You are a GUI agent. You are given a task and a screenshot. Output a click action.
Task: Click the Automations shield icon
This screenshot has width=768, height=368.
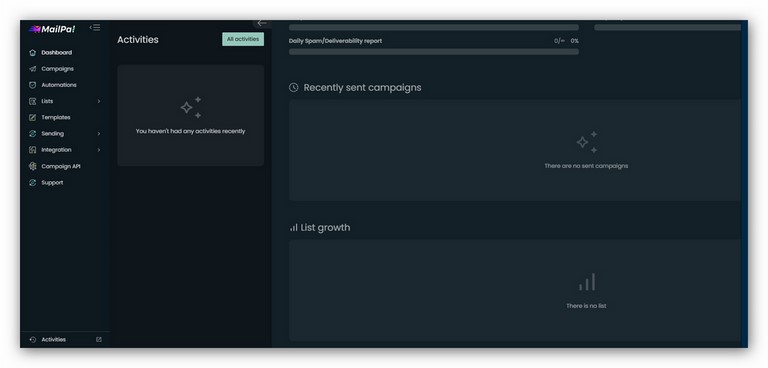[33, 85]
